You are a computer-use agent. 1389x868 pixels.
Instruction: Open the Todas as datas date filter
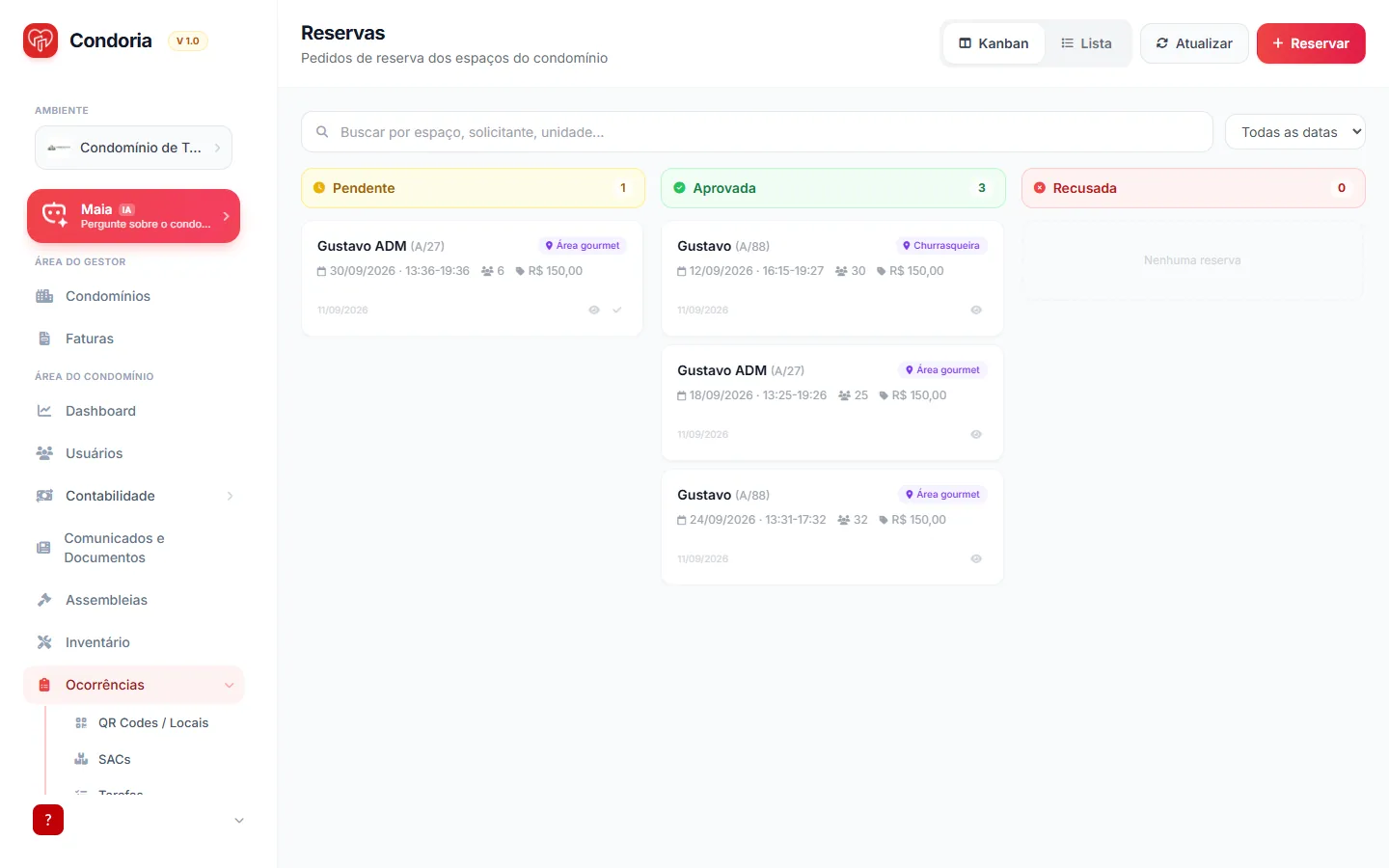(1295, 132)
